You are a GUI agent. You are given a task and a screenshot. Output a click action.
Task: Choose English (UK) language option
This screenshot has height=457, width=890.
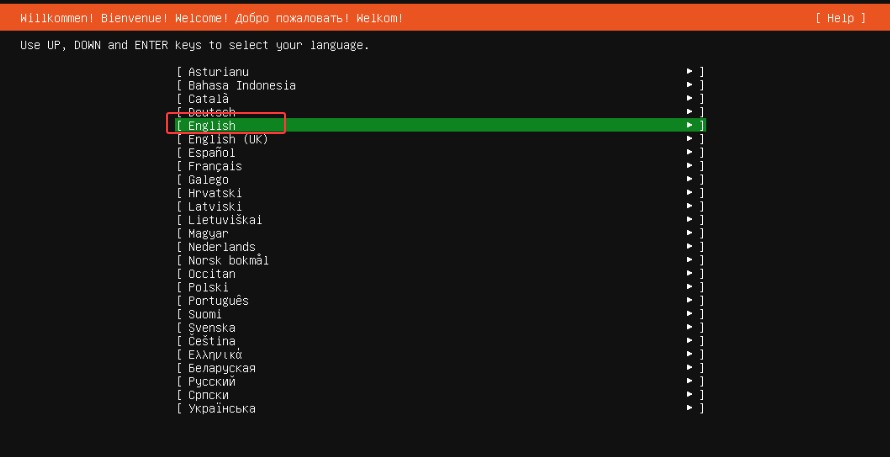(x=228, y=140)
